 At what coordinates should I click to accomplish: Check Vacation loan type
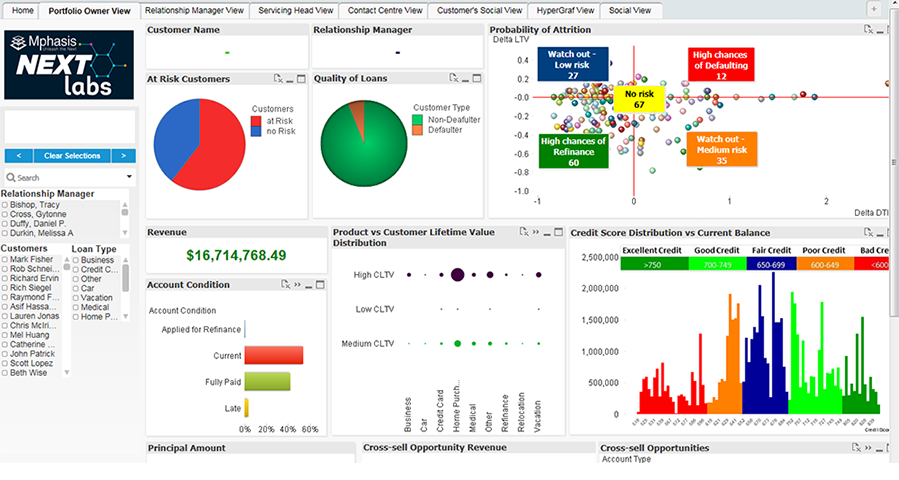click(x=76, y=298)
